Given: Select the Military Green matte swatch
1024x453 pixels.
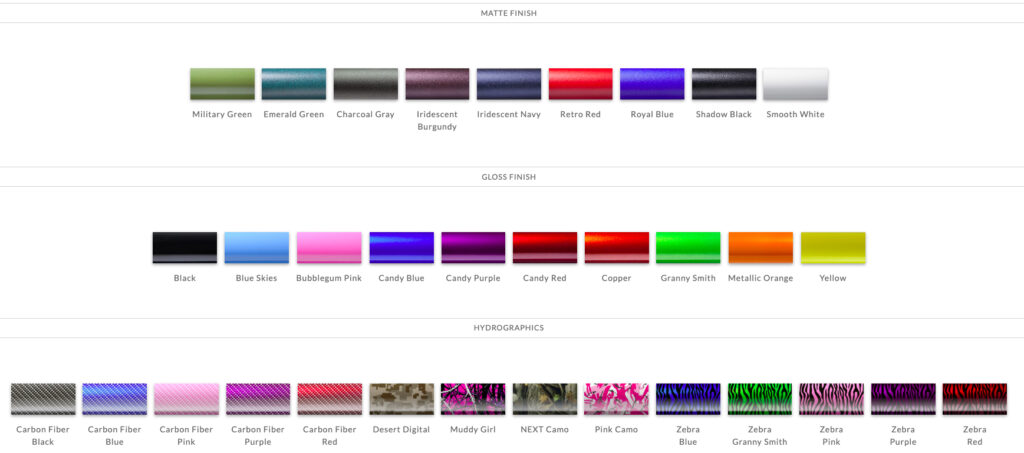Looking at the screenshot, I should (x=222, y=84).
